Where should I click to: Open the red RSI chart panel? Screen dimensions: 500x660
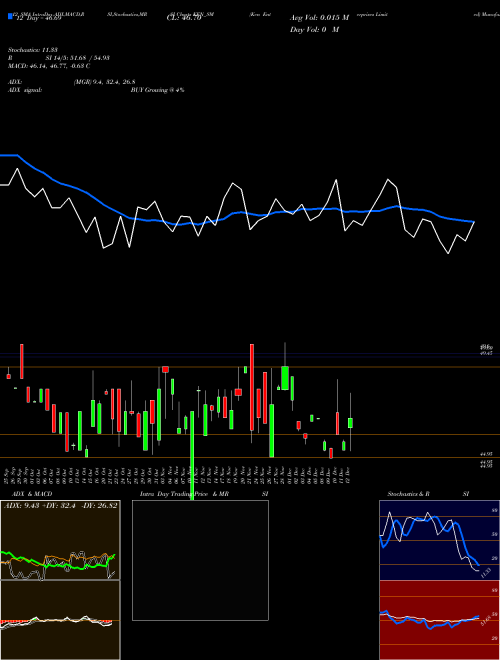439,620
